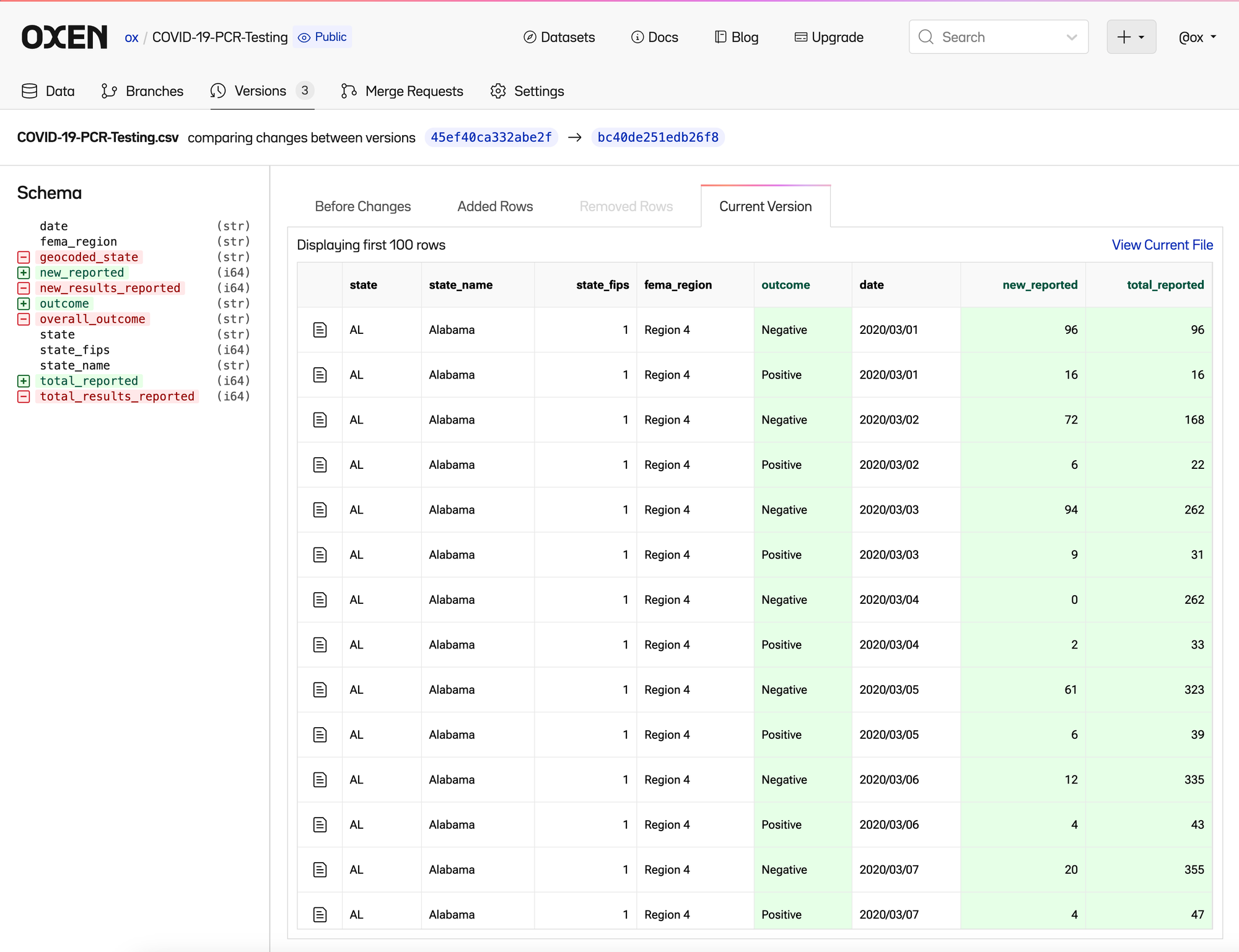Open row document icon for first Alabama row
This screenshot has height=952, width=1239.
click(320, 330)
